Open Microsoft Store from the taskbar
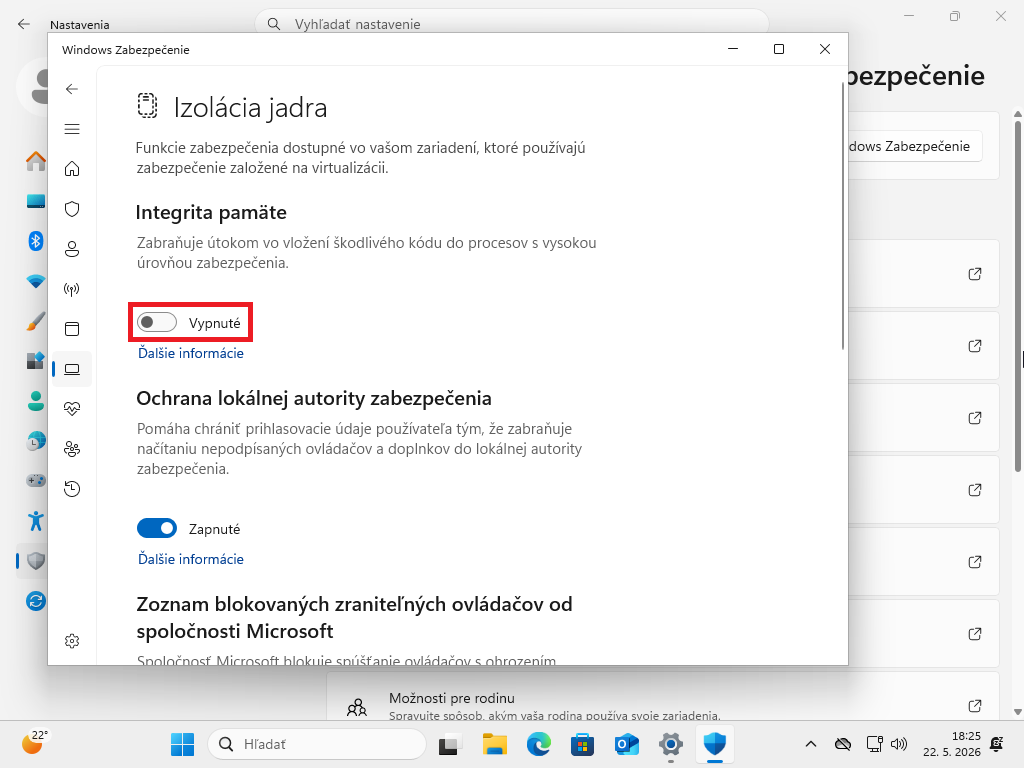1024x768 pixels. [583, 744]
